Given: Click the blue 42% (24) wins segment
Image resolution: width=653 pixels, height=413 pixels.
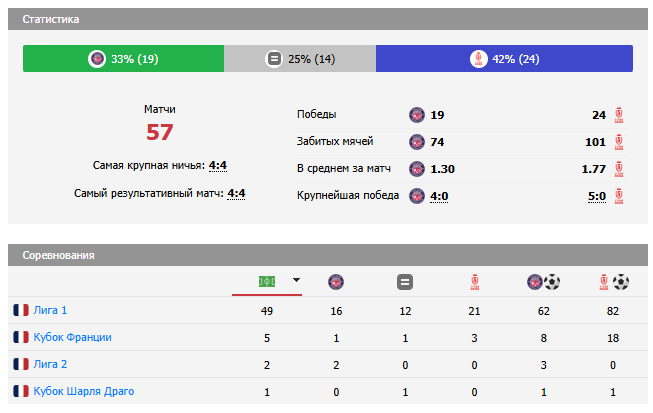Looking at the screenshot, I should 504,59.
